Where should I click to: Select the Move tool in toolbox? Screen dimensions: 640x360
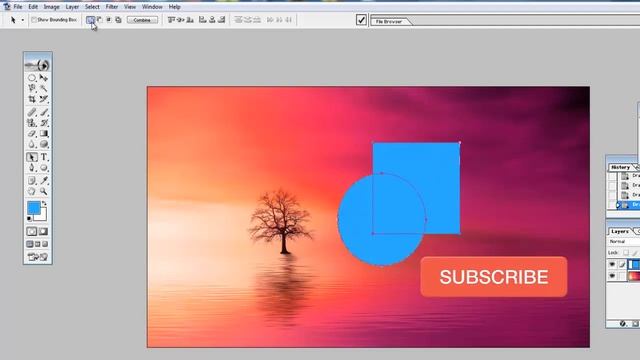44,78
